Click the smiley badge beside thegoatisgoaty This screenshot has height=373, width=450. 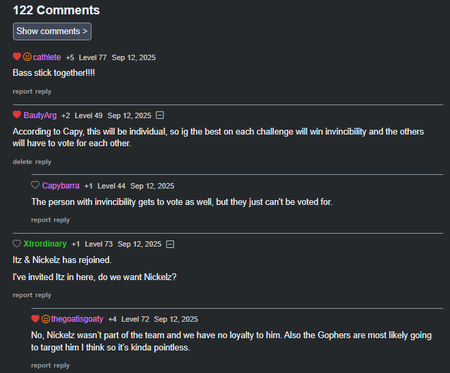45,319
